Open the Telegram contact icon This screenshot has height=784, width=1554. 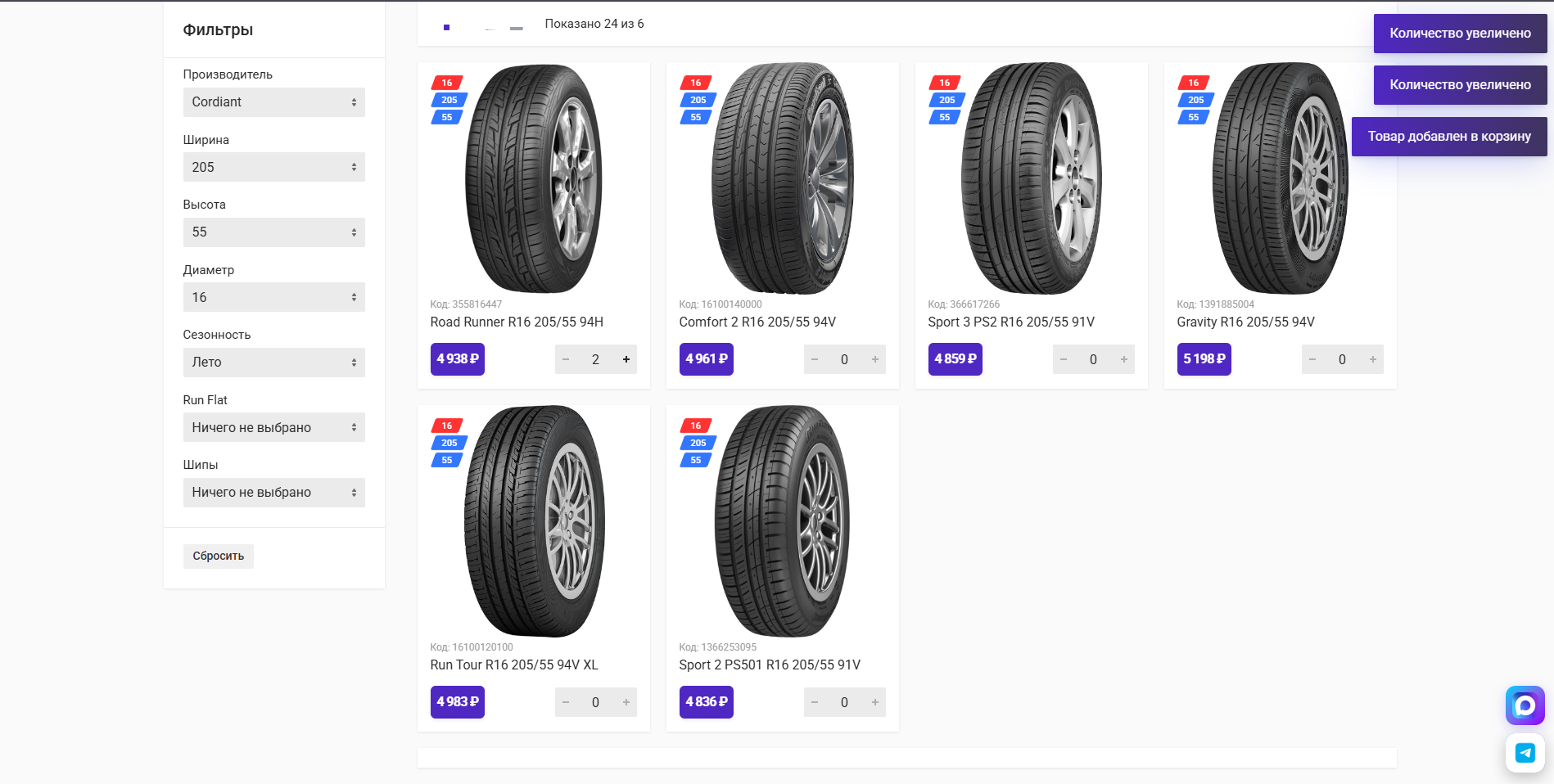click(x=1525, y=753)
